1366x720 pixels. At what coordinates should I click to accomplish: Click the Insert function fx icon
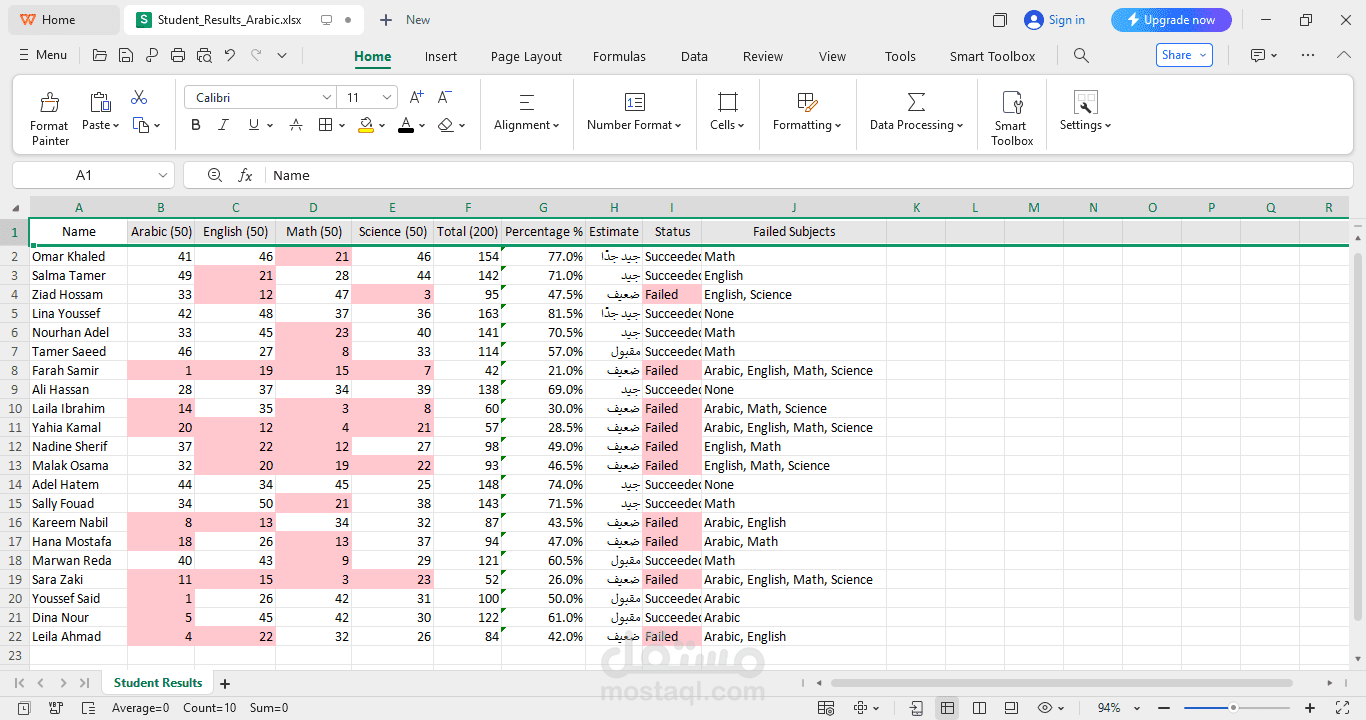[x=245, y=175]
